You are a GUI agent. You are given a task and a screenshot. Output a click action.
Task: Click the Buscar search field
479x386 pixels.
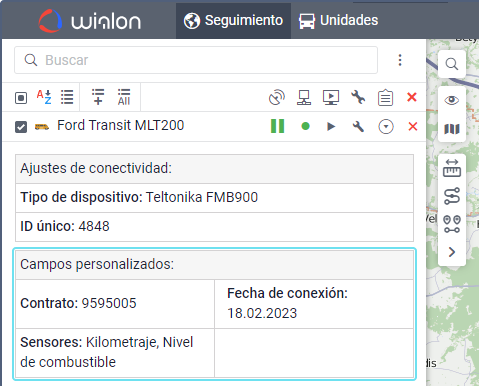click(196, 60)
